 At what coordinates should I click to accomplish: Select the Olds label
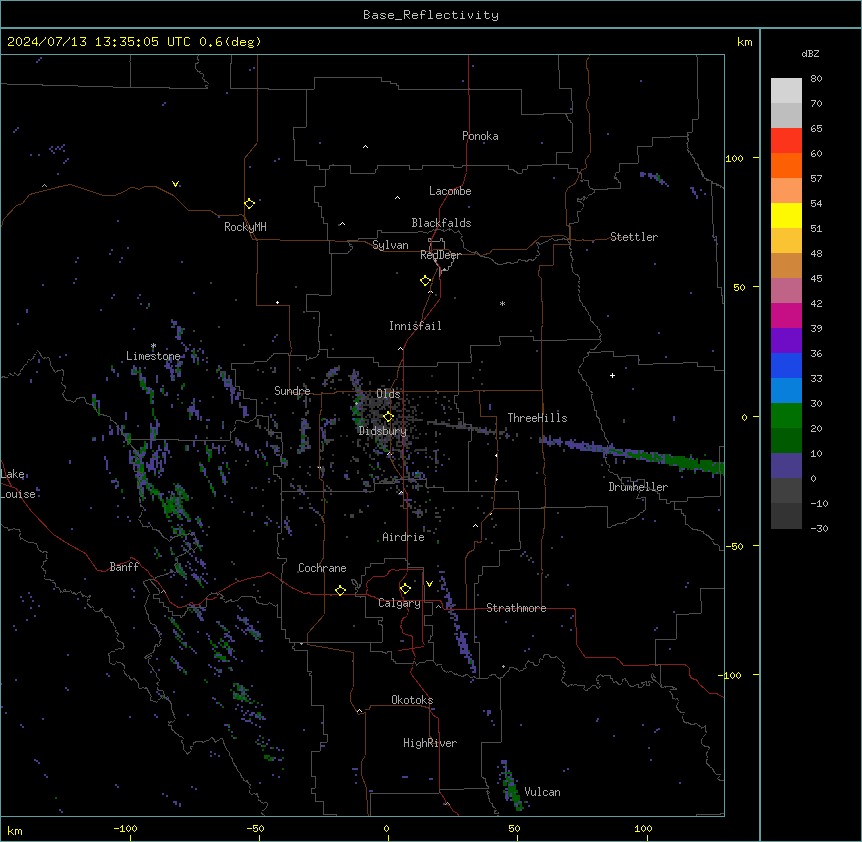tap(388, 394)
